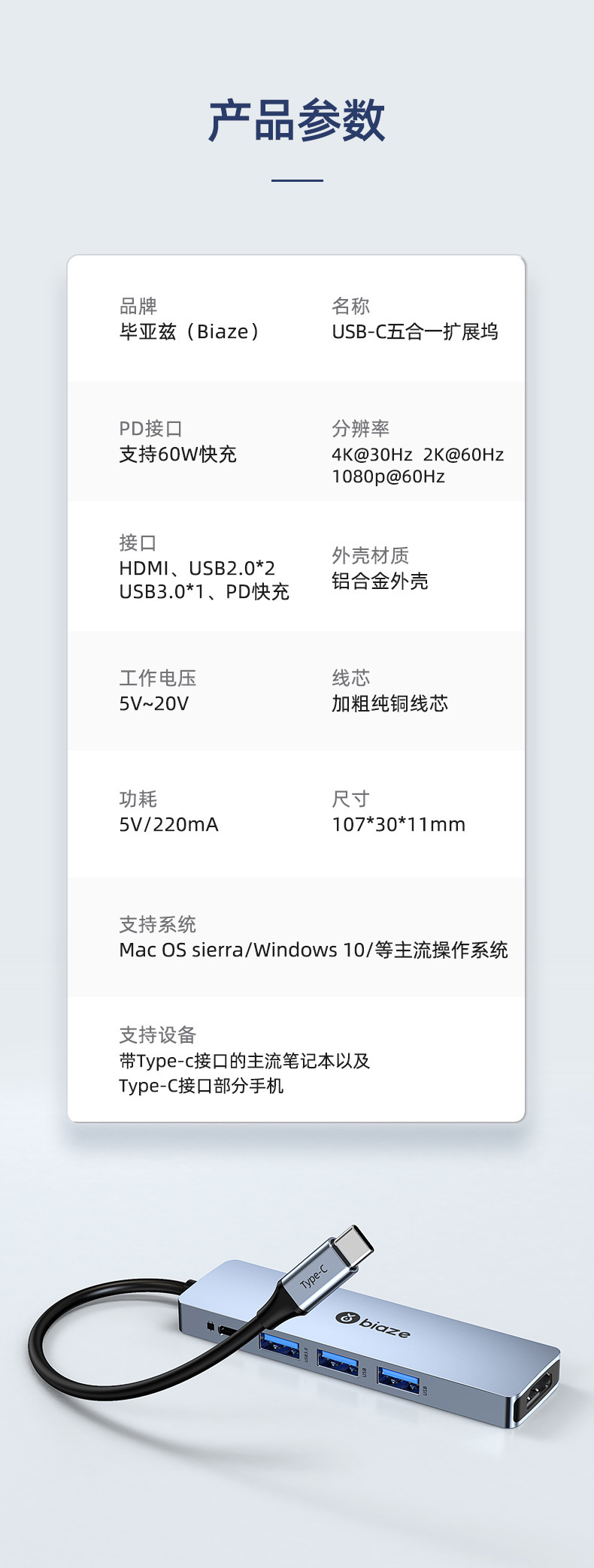Click the Mac OS sierra/Windows 10 system line
Viewport: 594px width, 1568px height.
tap(313, 950)
